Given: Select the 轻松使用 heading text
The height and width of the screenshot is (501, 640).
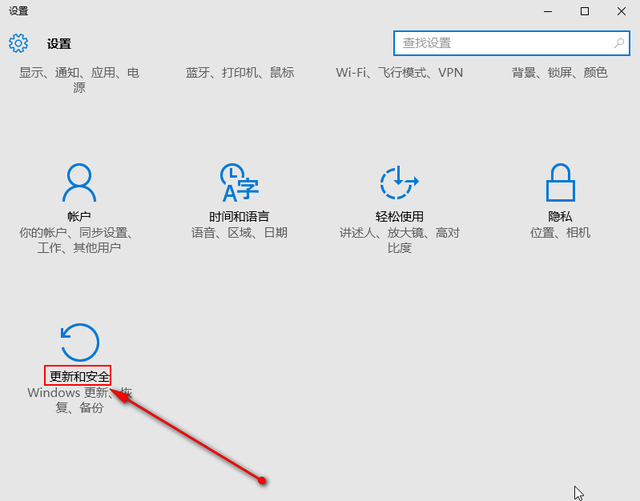Looking at the screenshot, I should (399, 216).
